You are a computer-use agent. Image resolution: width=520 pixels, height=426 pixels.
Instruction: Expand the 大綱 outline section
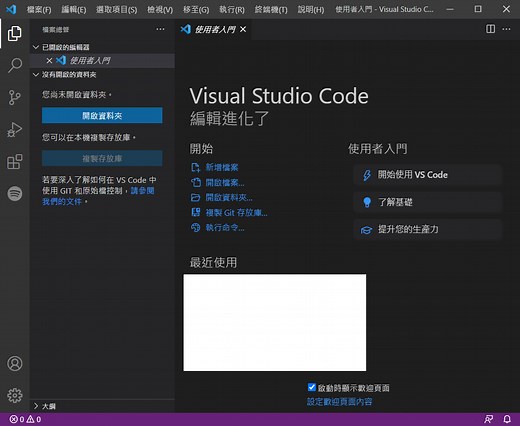coord(36,406)
